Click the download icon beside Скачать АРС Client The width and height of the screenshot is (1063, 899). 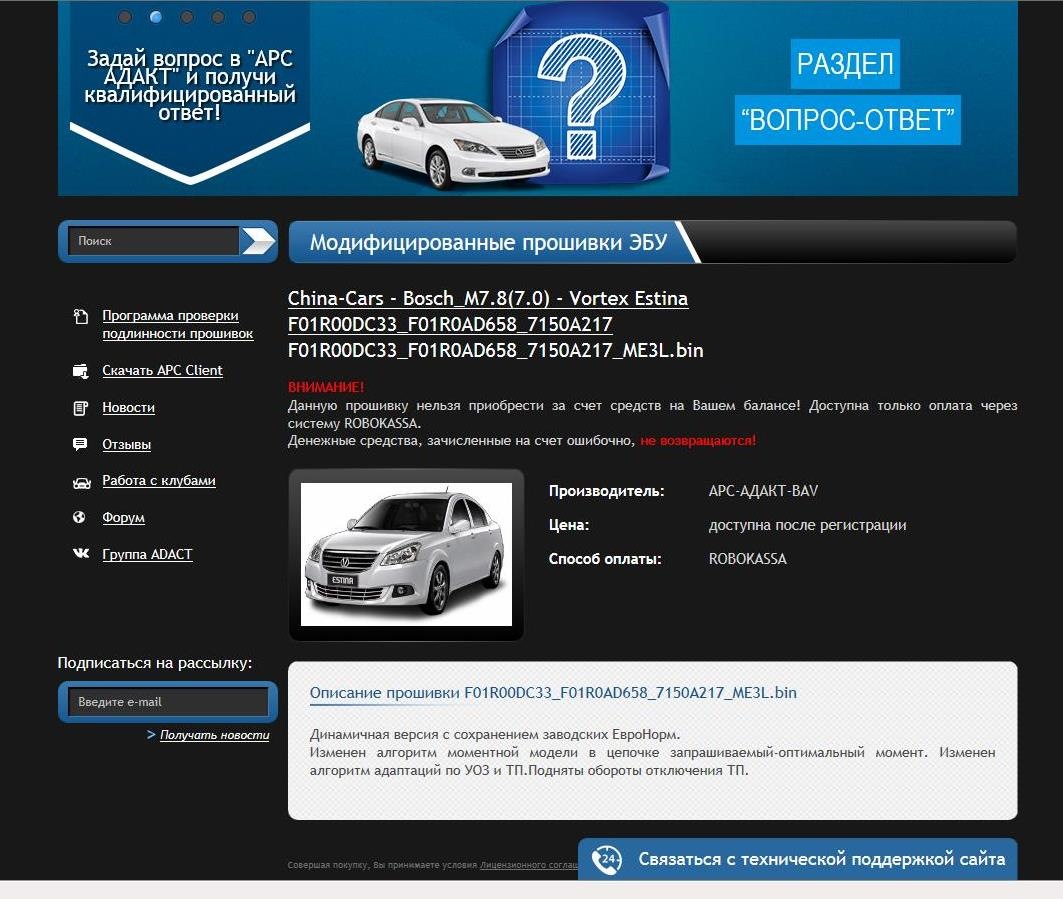pyautogui.click(x=81, y=371)
